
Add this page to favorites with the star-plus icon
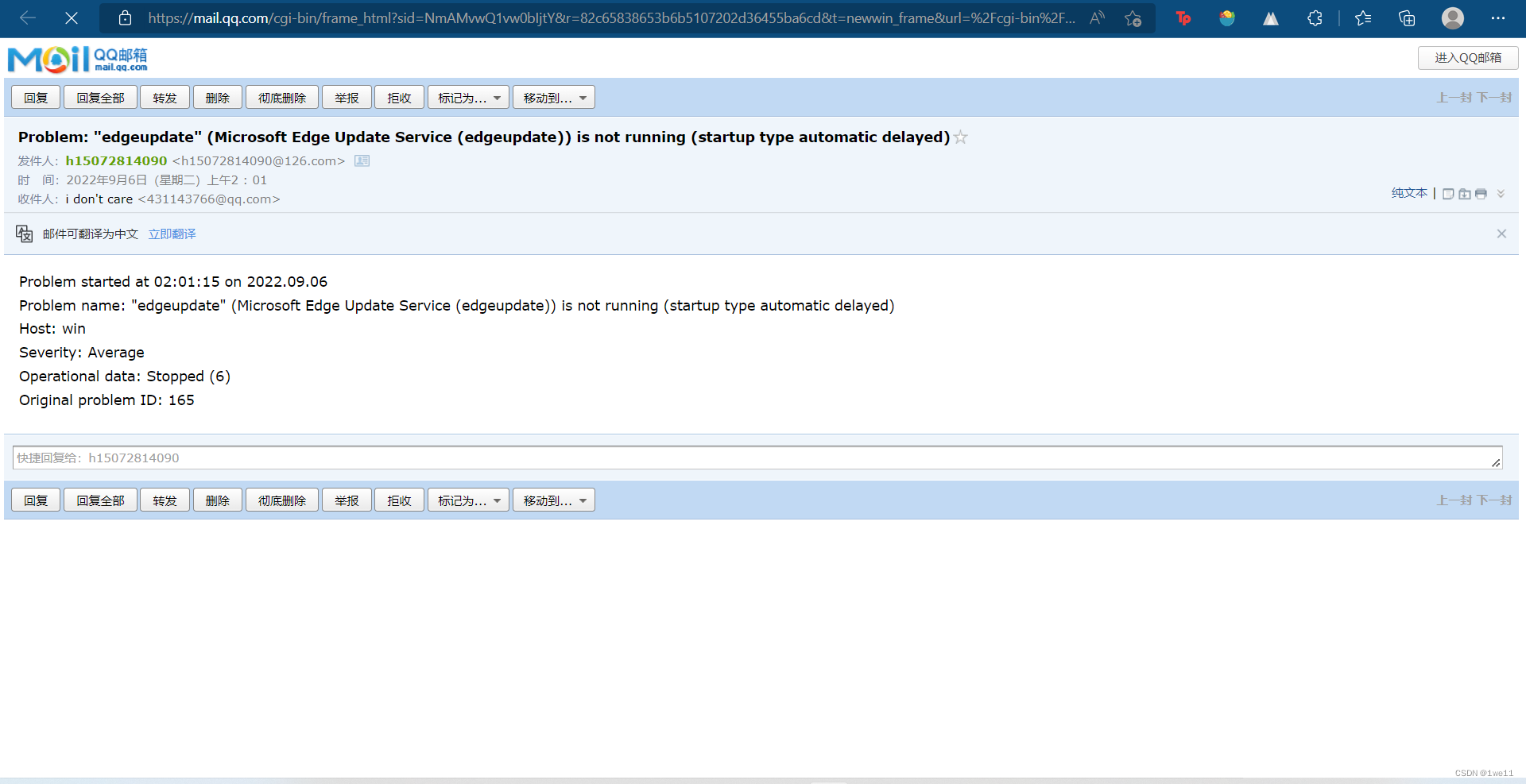point(1133,17)
